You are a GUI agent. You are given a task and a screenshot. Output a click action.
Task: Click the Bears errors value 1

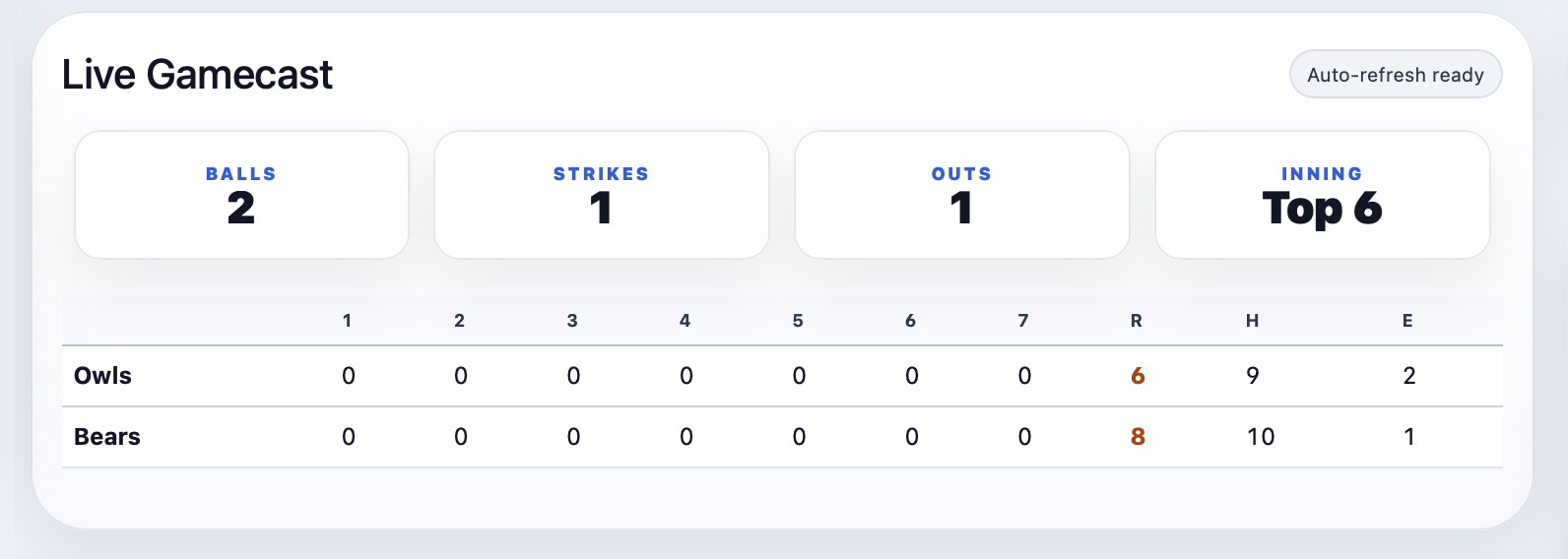[x=1409, y=437]
